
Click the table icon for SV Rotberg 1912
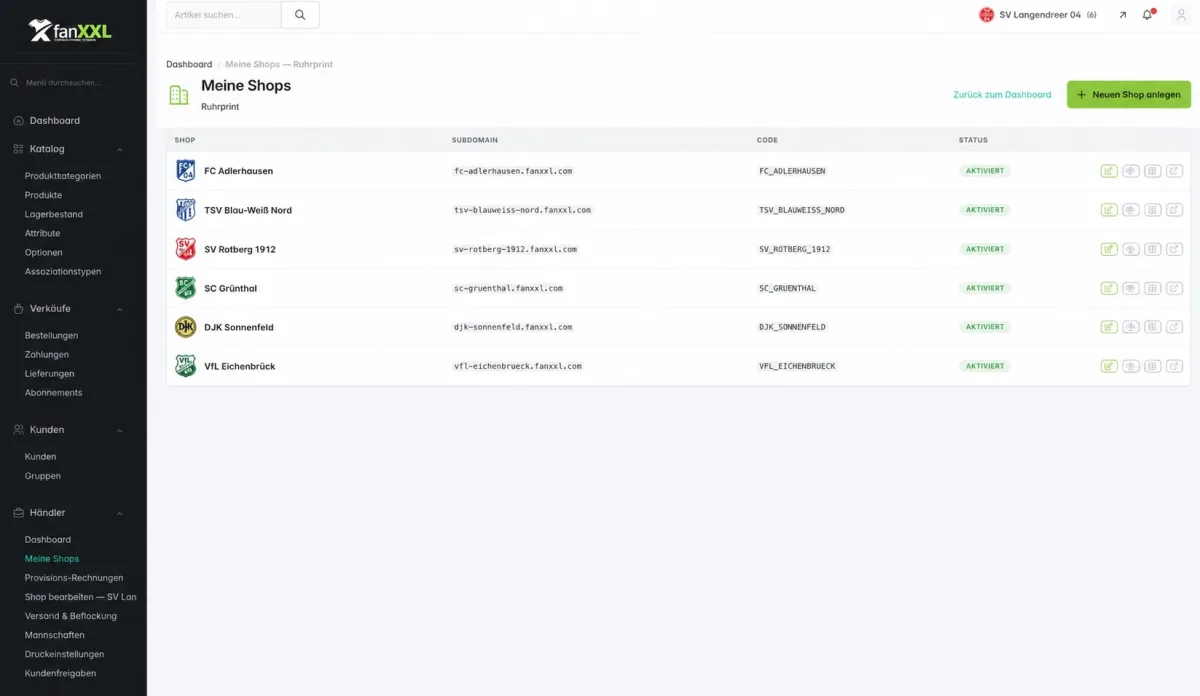click(1153, 249)
